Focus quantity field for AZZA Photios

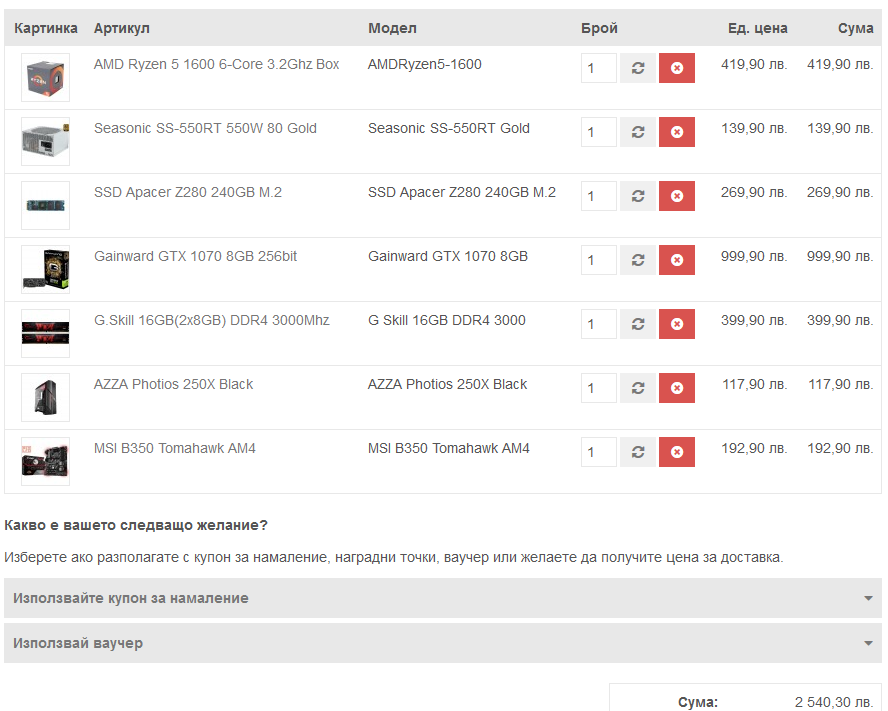[x=599, y=388]
